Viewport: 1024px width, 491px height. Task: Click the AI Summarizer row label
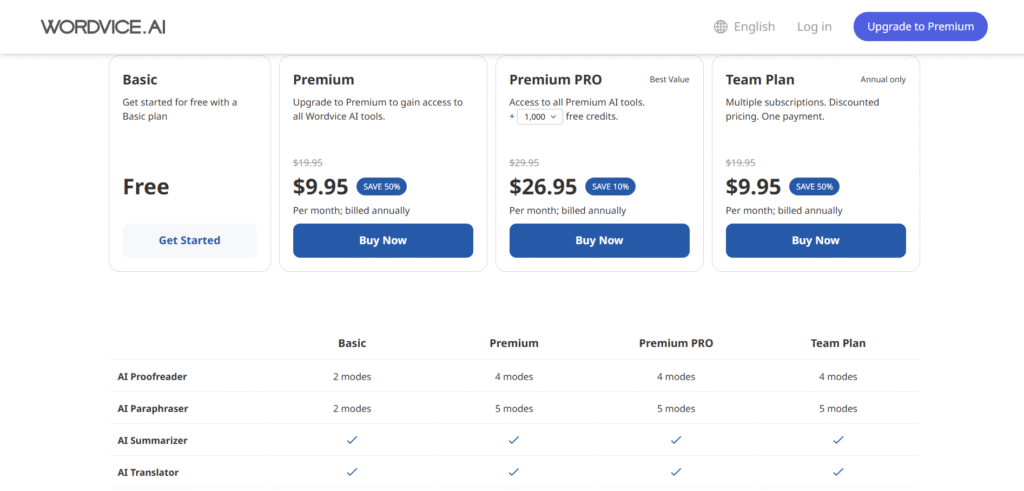pyautogui.click(x=152, y=441)
